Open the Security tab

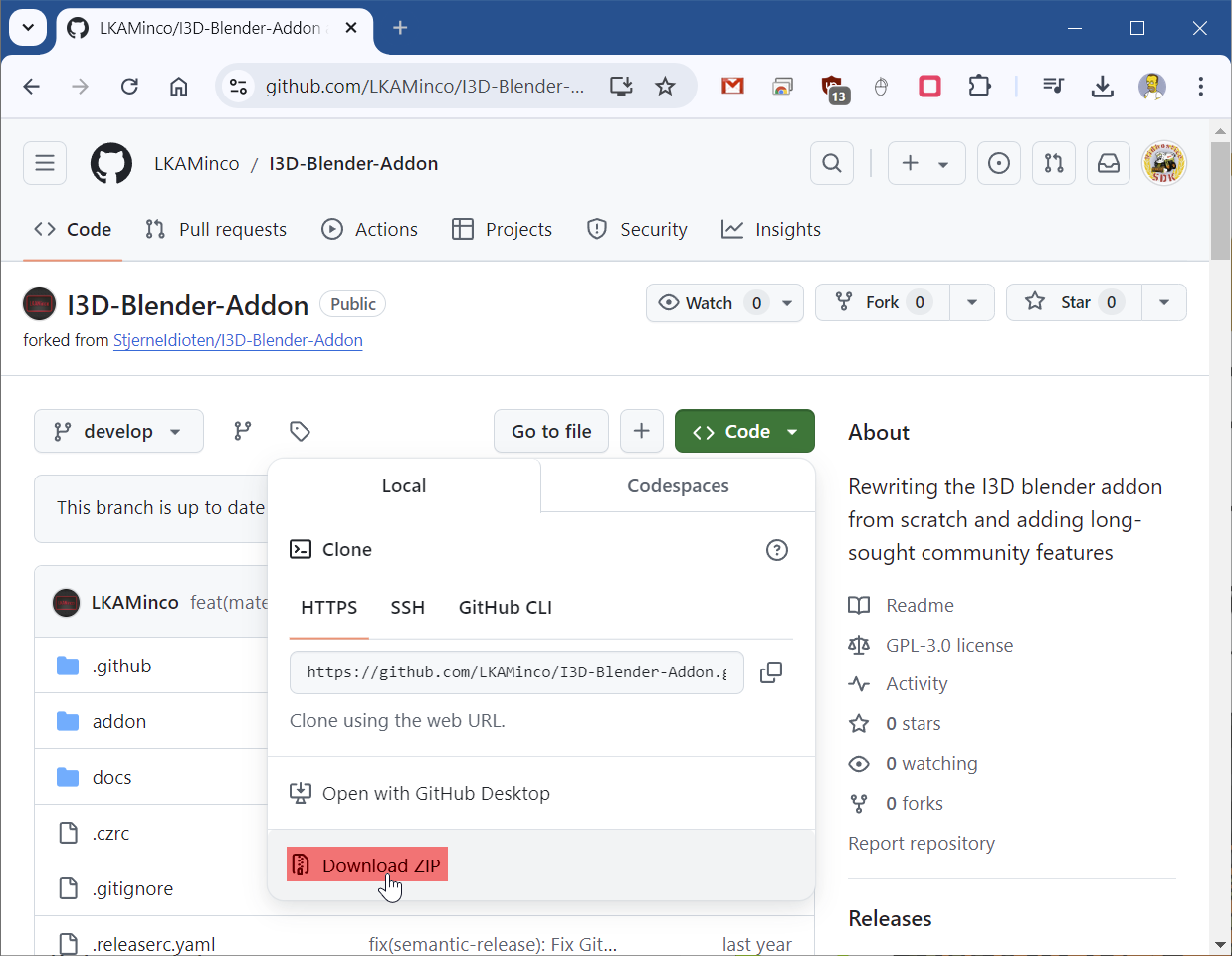click(637, 230)
